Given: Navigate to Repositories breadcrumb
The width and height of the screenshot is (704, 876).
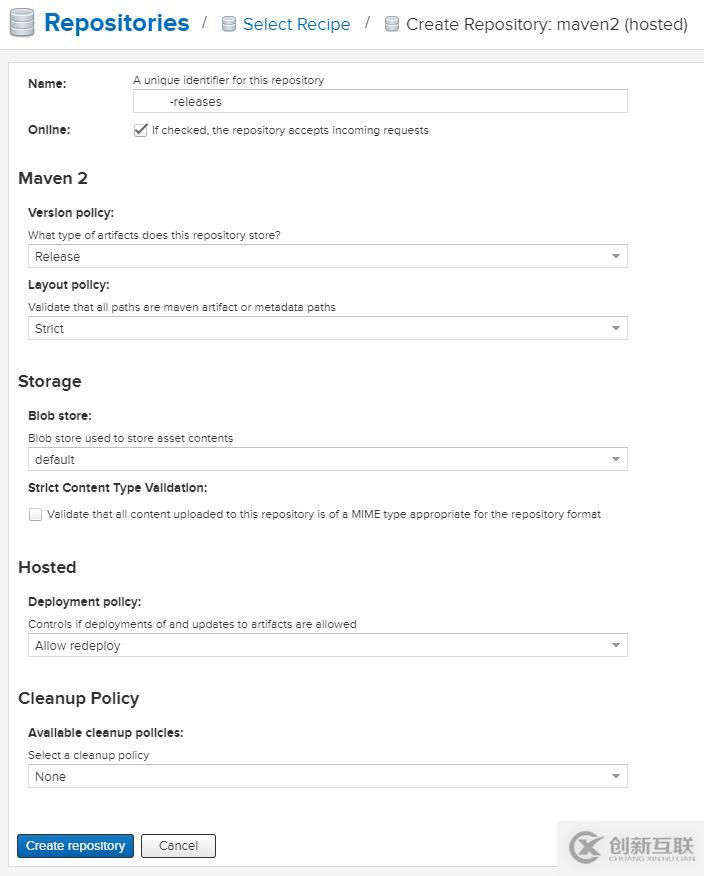Looking at the screenshot, I should (x=116, y=23).
